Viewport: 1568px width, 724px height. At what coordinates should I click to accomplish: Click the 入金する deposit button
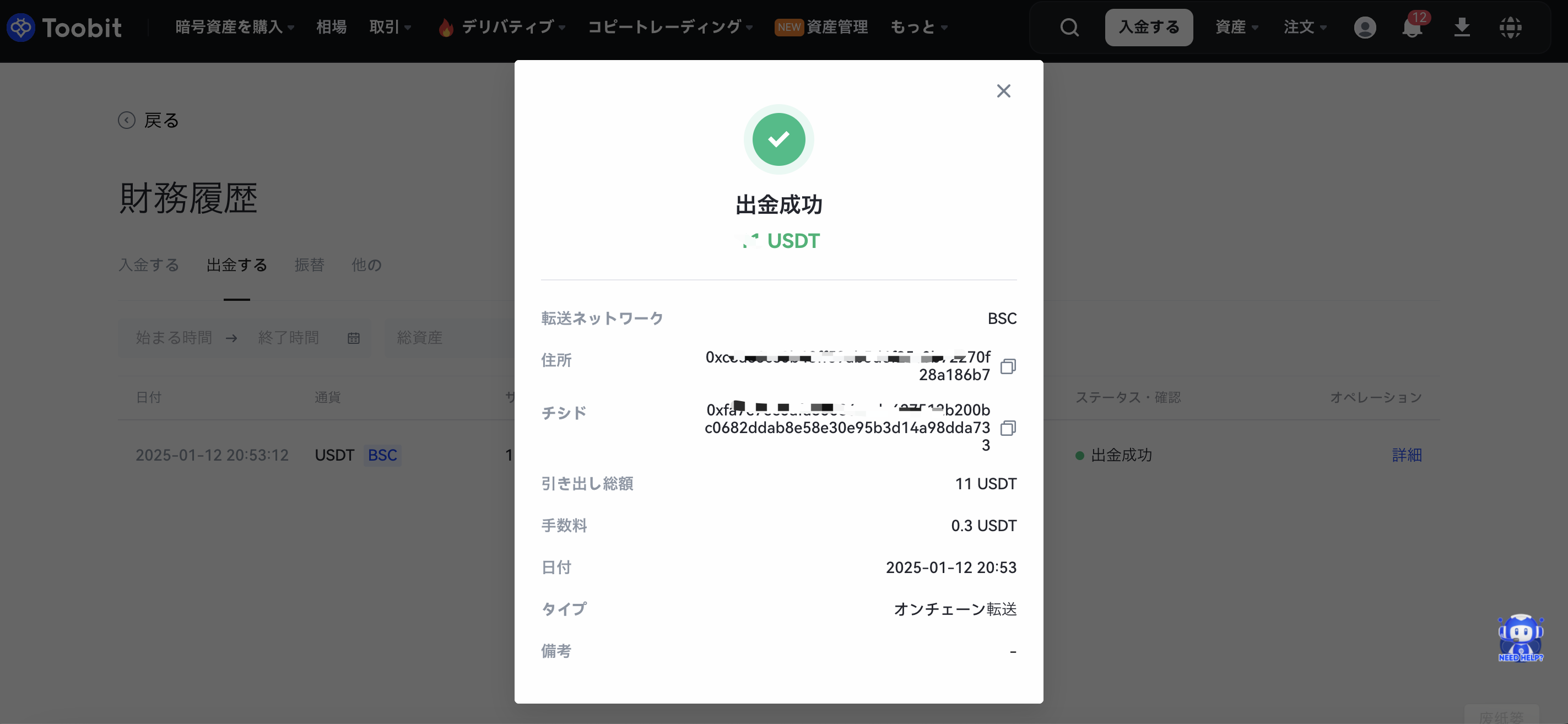pyautogui.click(x=1149, y=28)
